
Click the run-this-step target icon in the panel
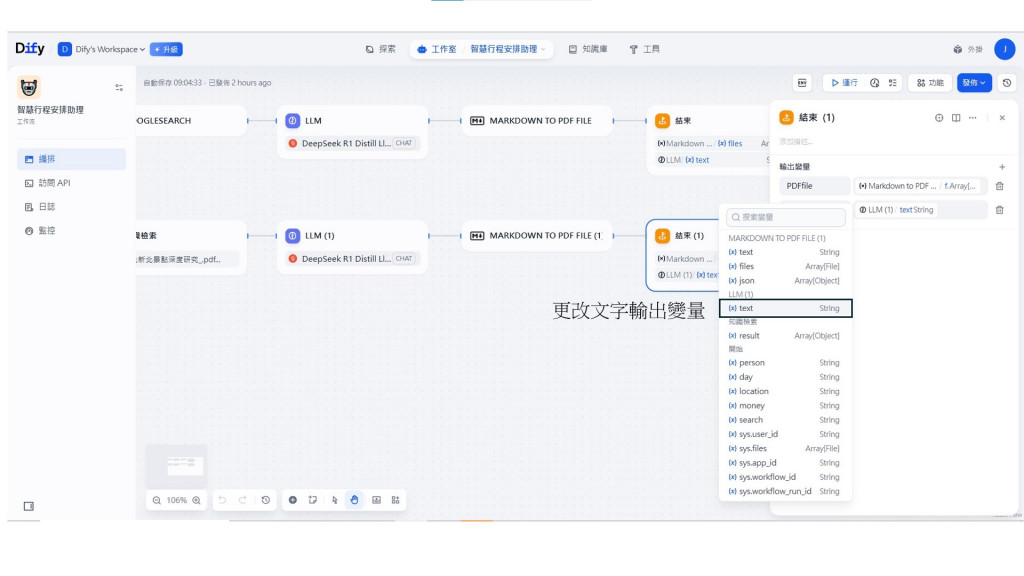[938, 118]
